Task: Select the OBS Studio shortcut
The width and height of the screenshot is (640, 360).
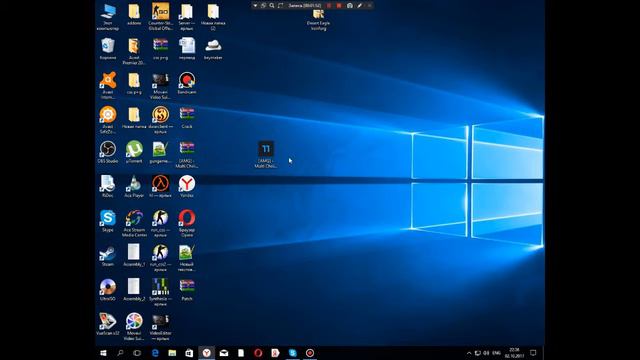Action: (x=108, y=152)
